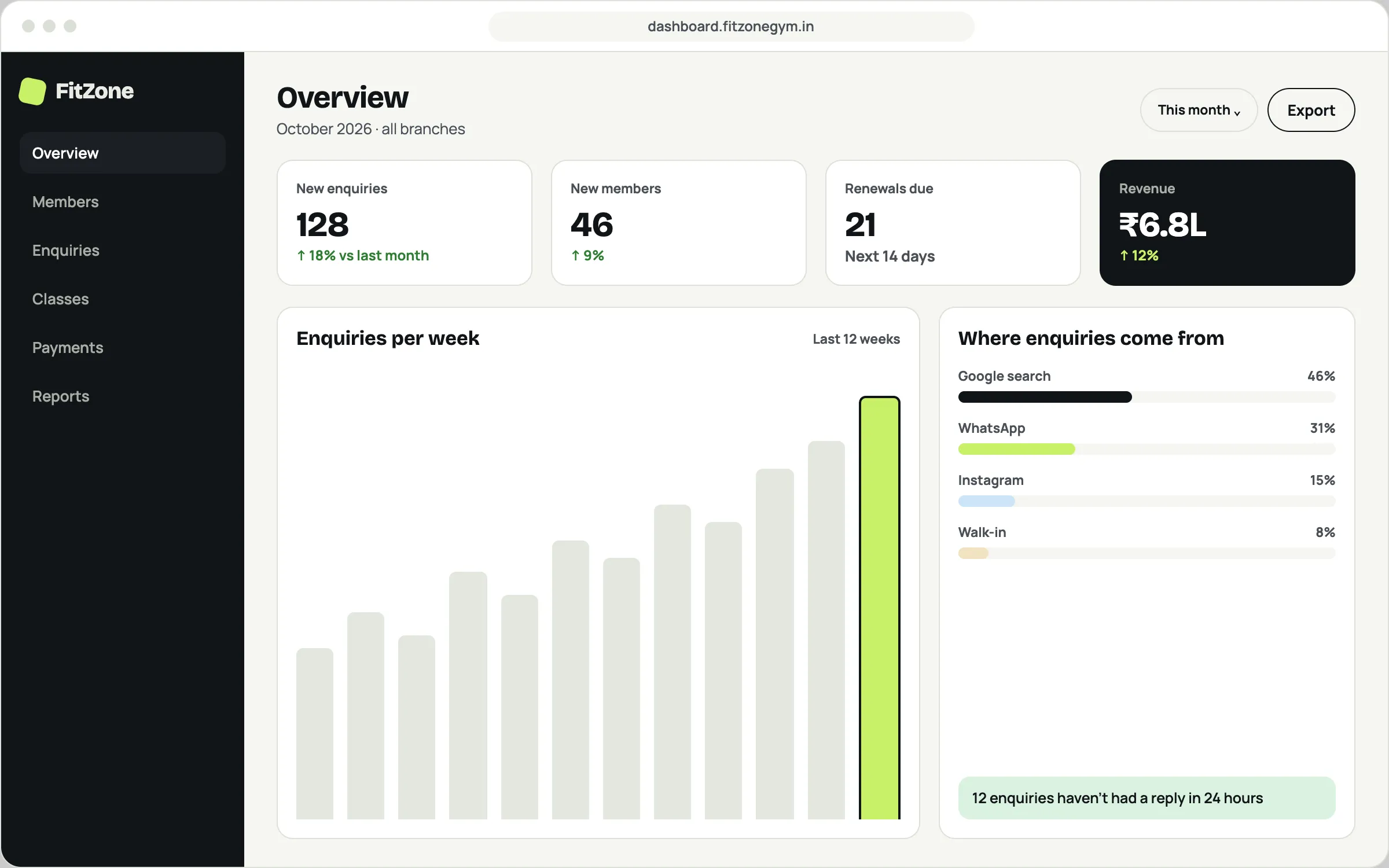This screenshot has height=868, width=1389.
Task: Open the 12 unanswered enquiries alert
Action: 1147,798
